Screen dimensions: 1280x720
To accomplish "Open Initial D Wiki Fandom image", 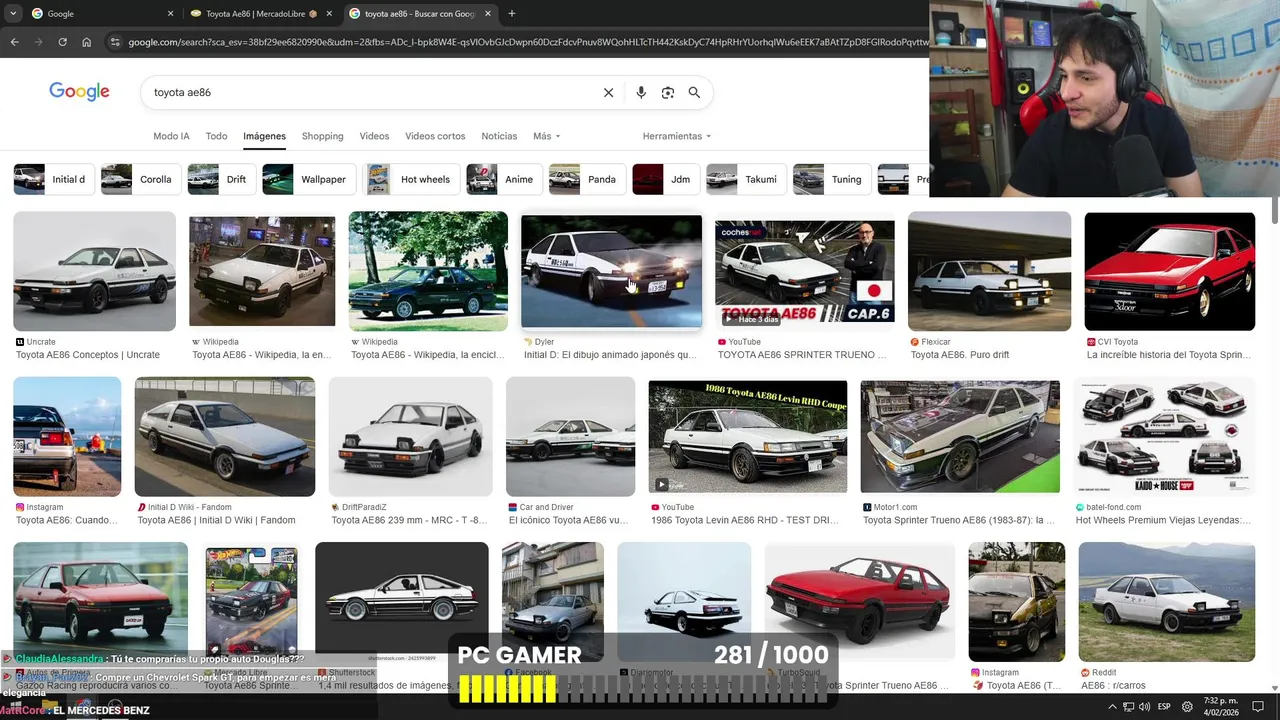I will pos(225,436).
